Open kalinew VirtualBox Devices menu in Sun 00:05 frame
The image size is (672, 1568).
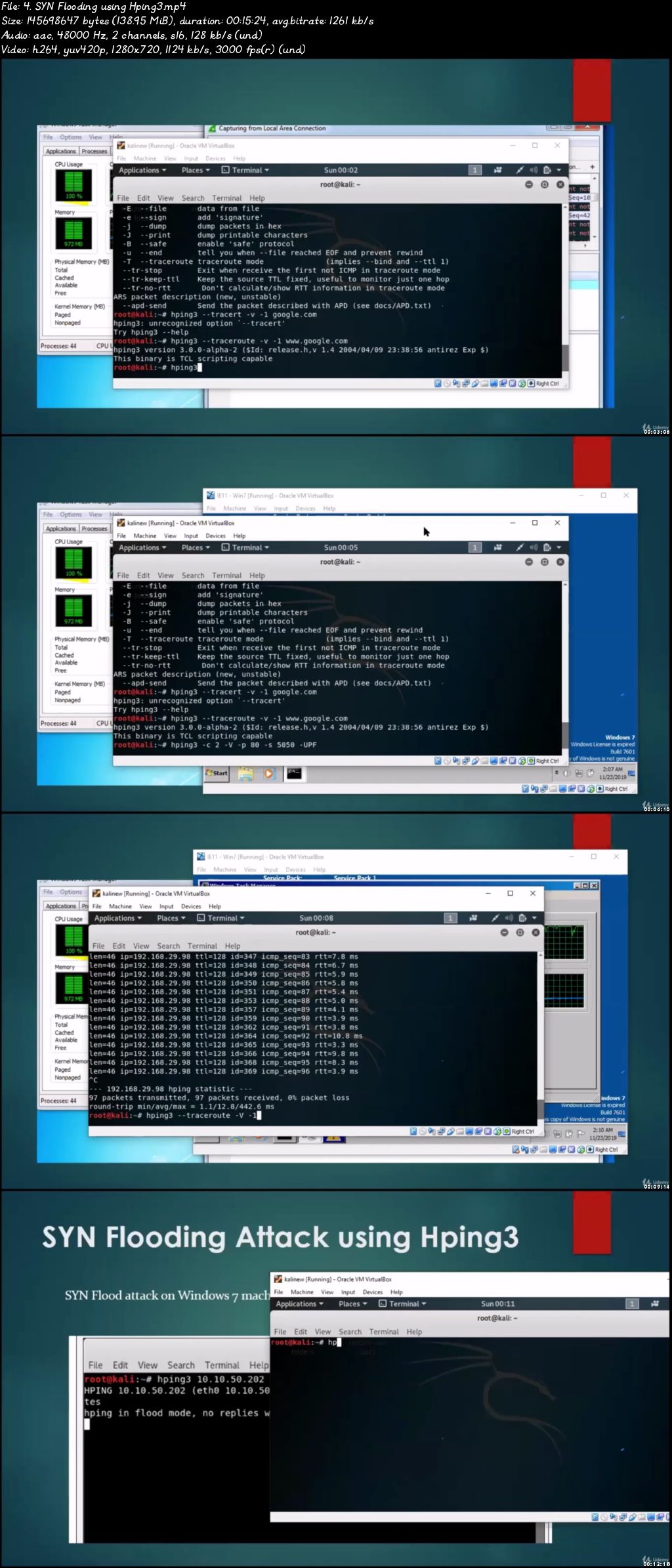(215, 536)
